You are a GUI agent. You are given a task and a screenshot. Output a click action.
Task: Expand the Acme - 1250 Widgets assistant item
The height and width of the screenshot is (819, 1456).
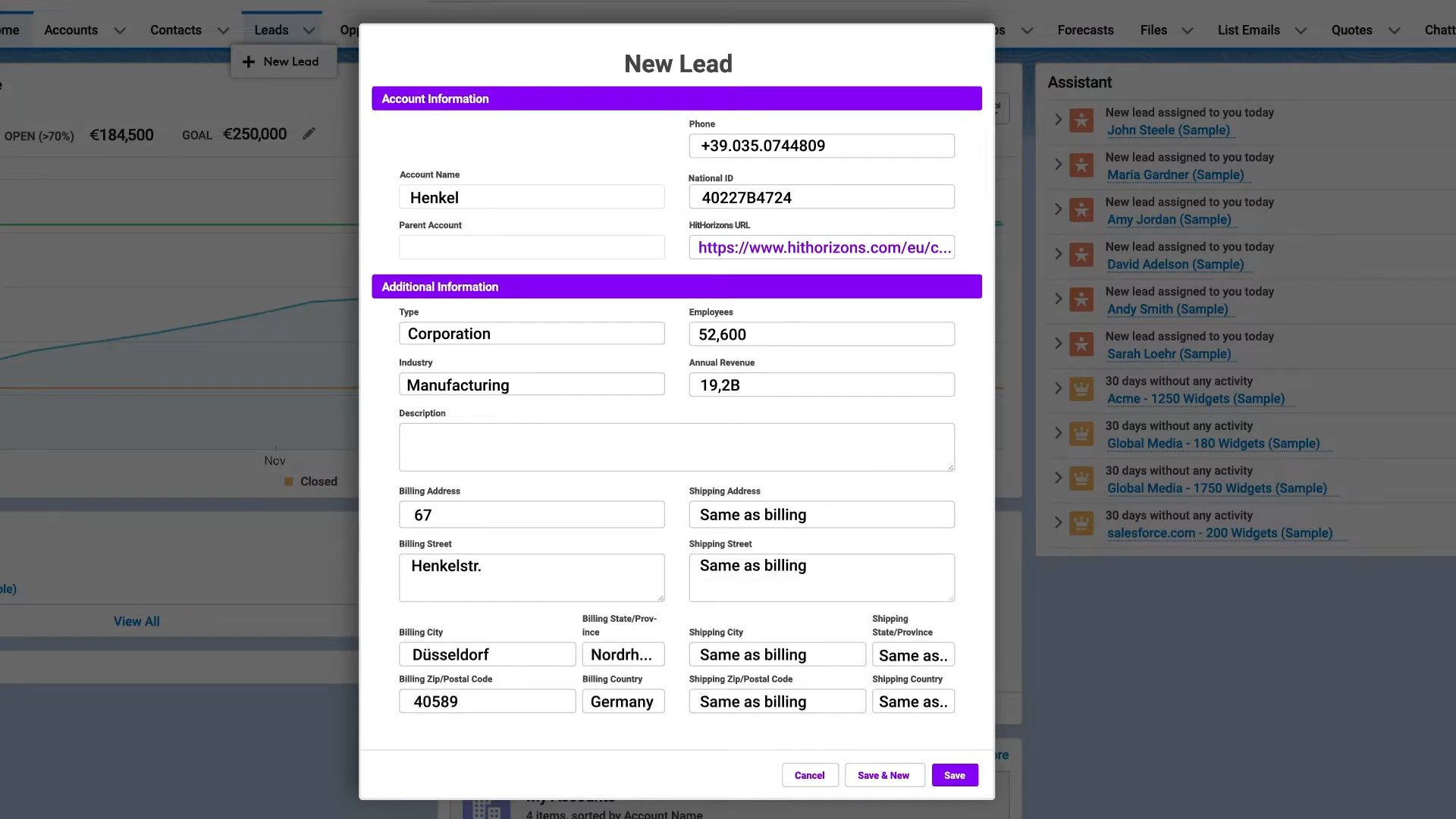tap(1058, 388)
